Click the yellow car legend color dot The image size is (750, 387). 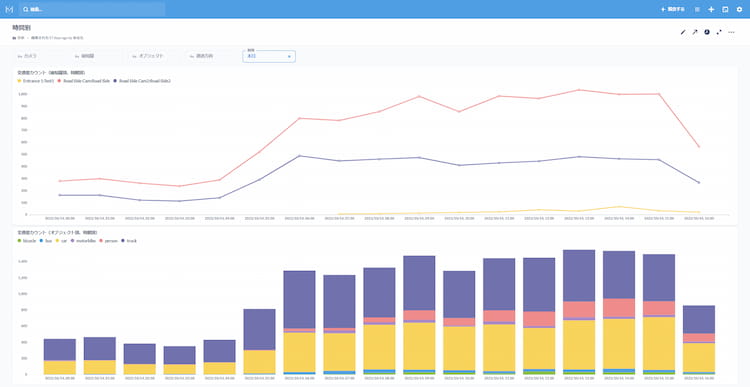(58, 241)
